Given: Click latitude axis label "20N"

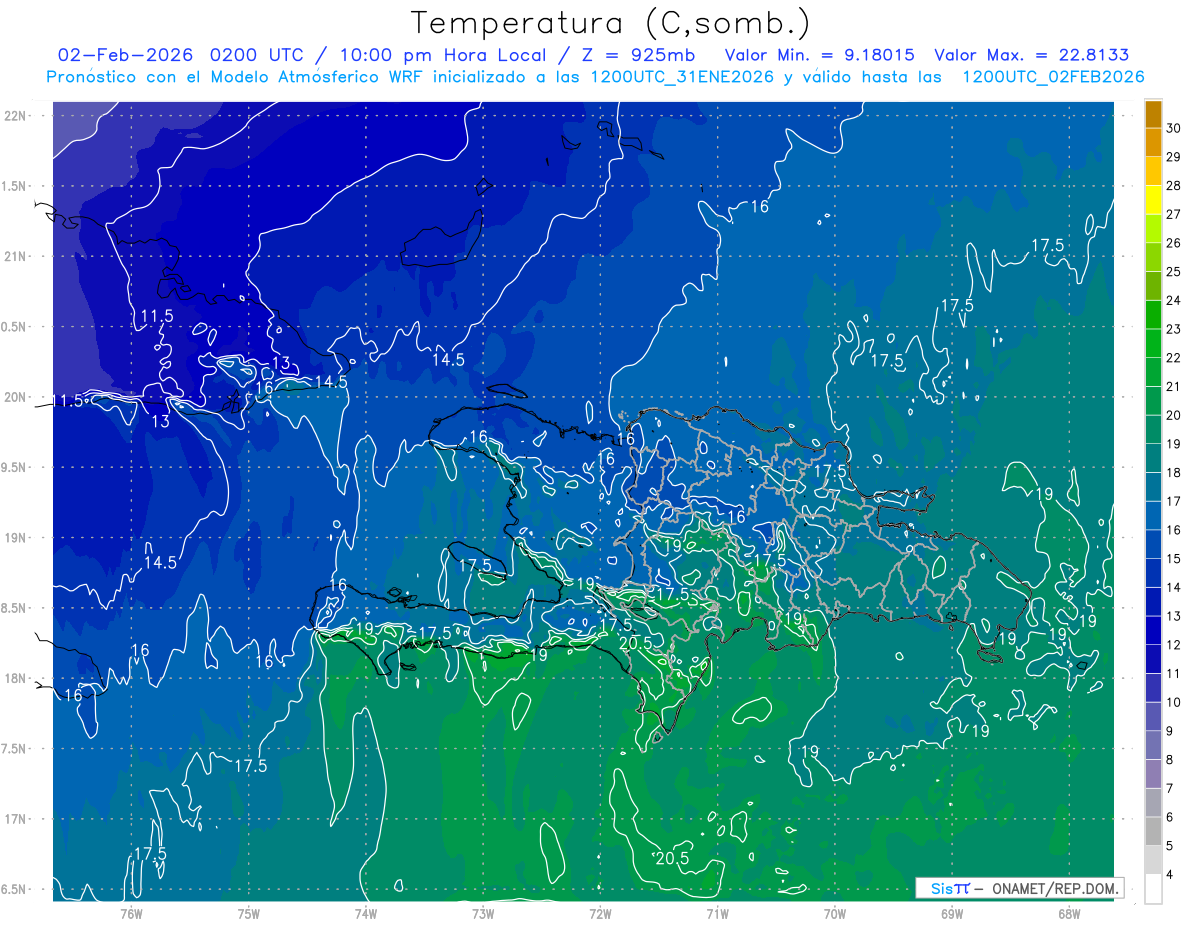Looking at the screenshot, I should [x=15, y=397].
